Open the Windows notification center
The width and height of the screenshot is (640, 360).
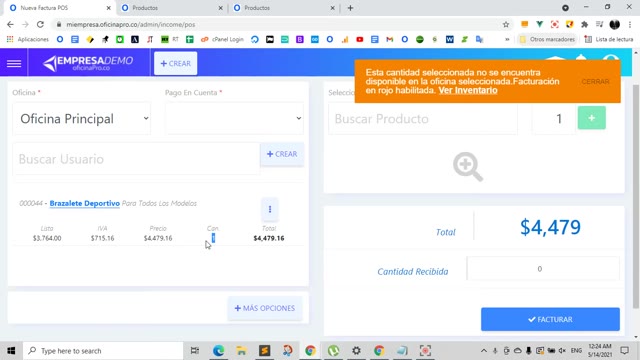(x=624, y=351)
